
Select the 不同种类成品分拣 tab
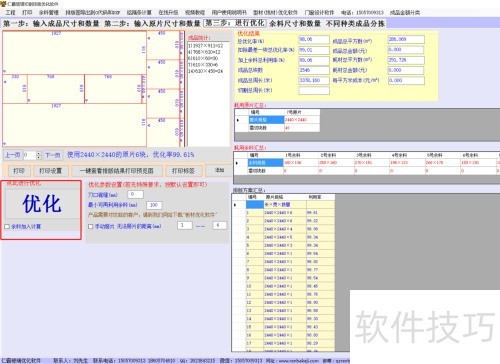click(355, 23)
